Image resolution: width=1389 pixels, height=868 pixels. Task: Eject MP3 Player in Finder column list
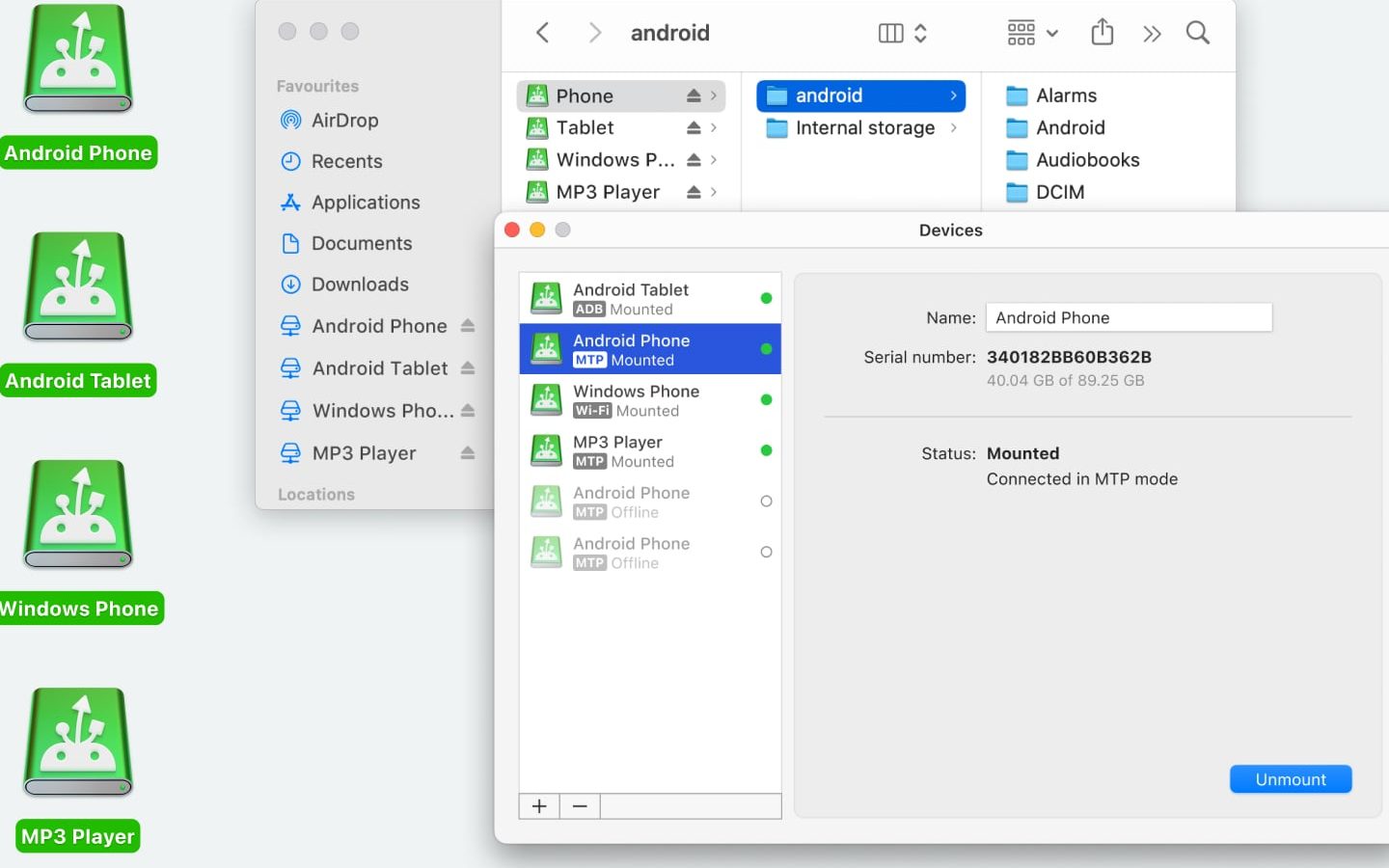click(694, 192)
